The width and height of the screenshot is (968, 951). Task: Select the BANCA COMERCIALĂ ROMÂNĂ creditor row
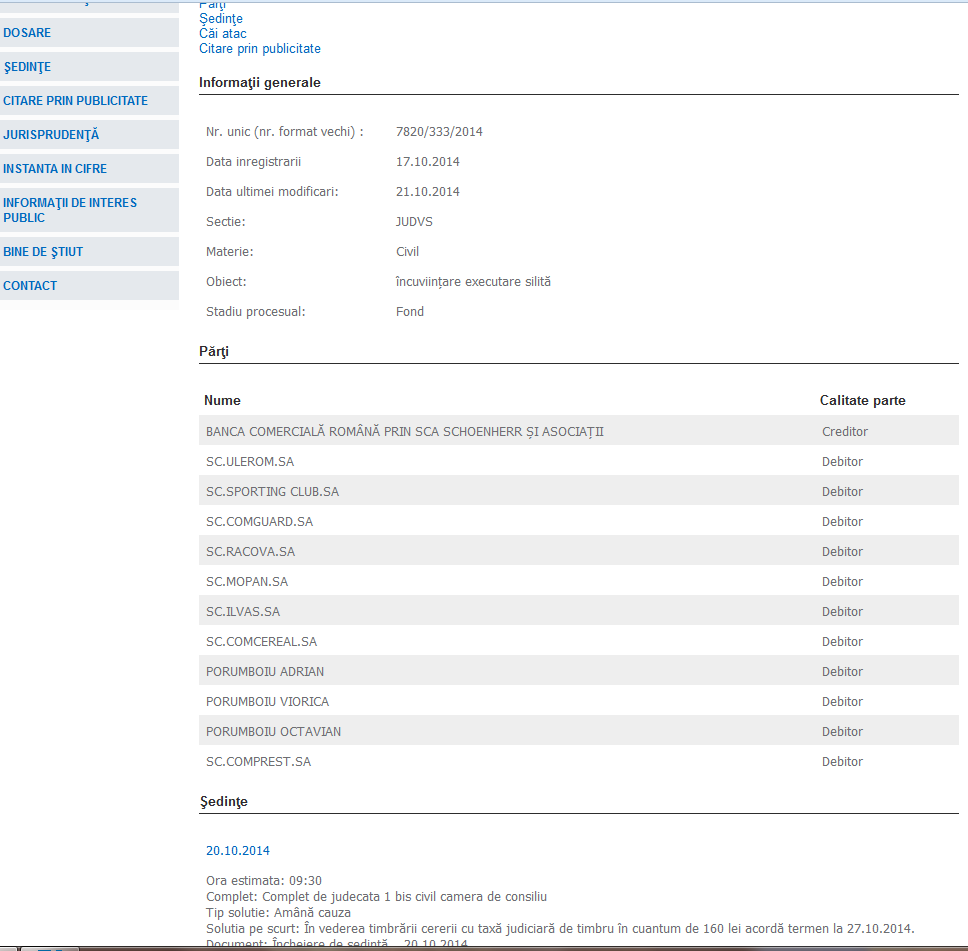pos(405,432)
